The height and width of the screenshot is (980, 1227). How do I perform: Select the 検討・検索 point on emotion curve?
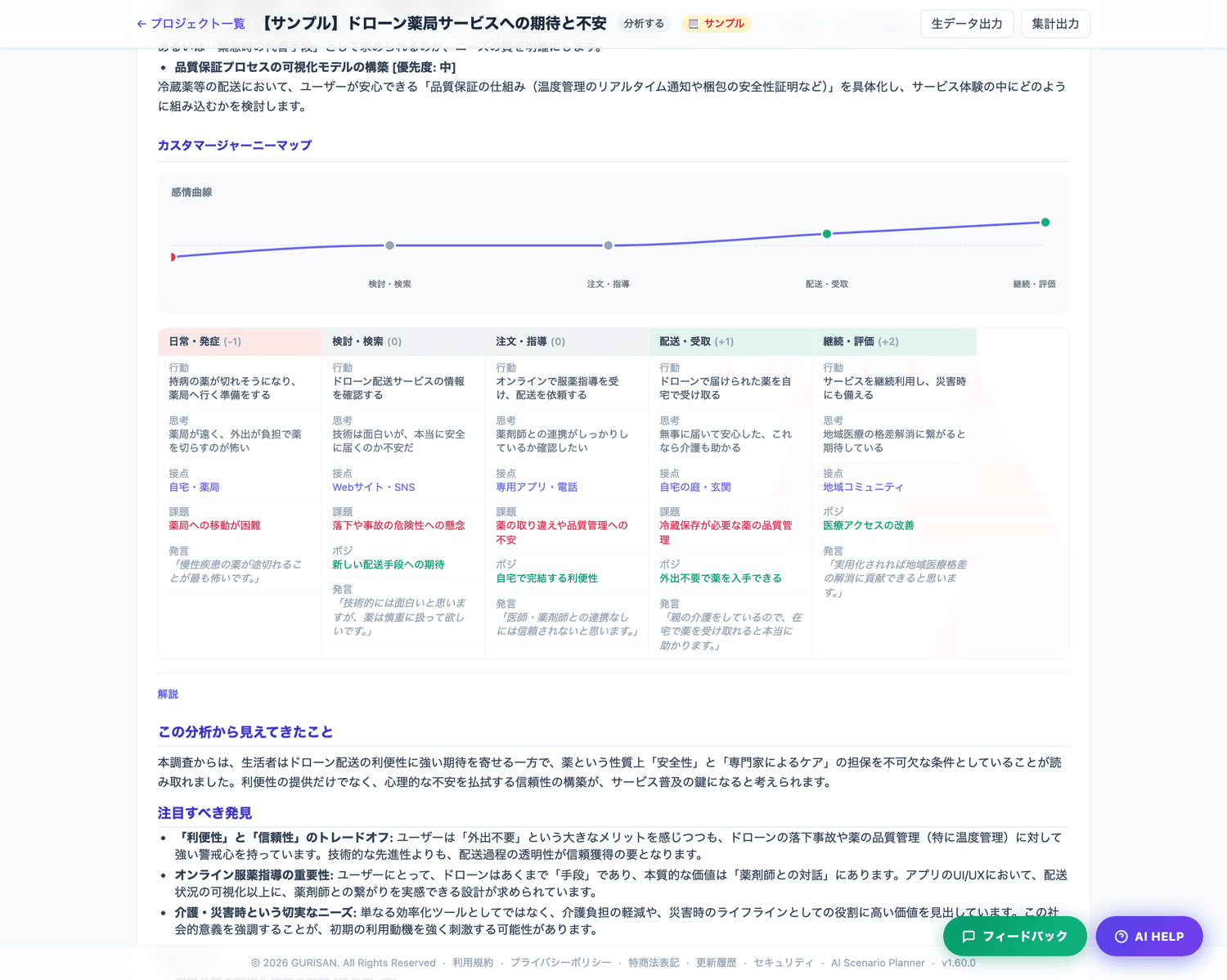coord(390,245)
